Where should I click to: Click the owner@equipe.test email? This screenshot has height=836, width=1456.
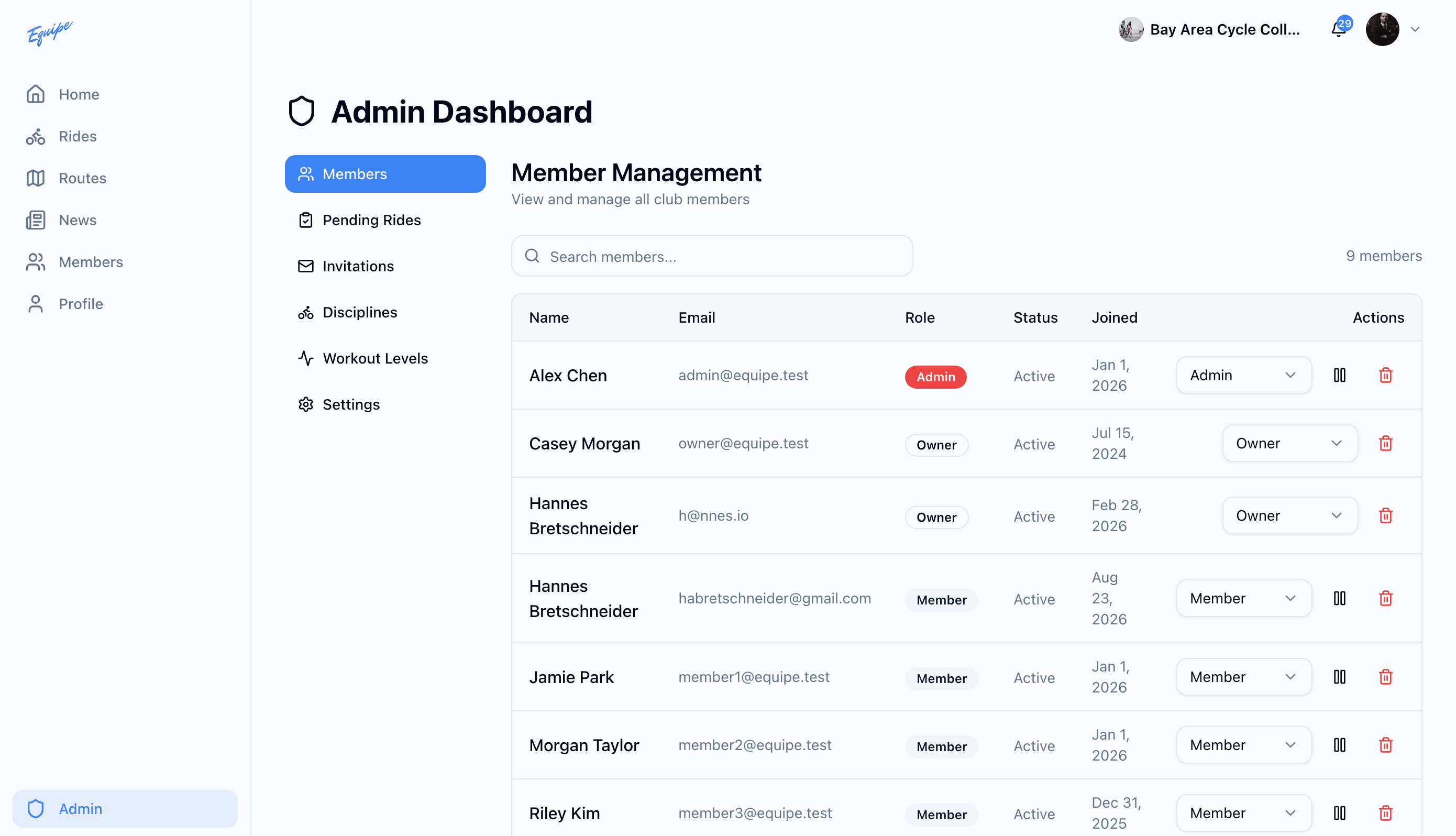pyautogui.click(x=743, y=443)
